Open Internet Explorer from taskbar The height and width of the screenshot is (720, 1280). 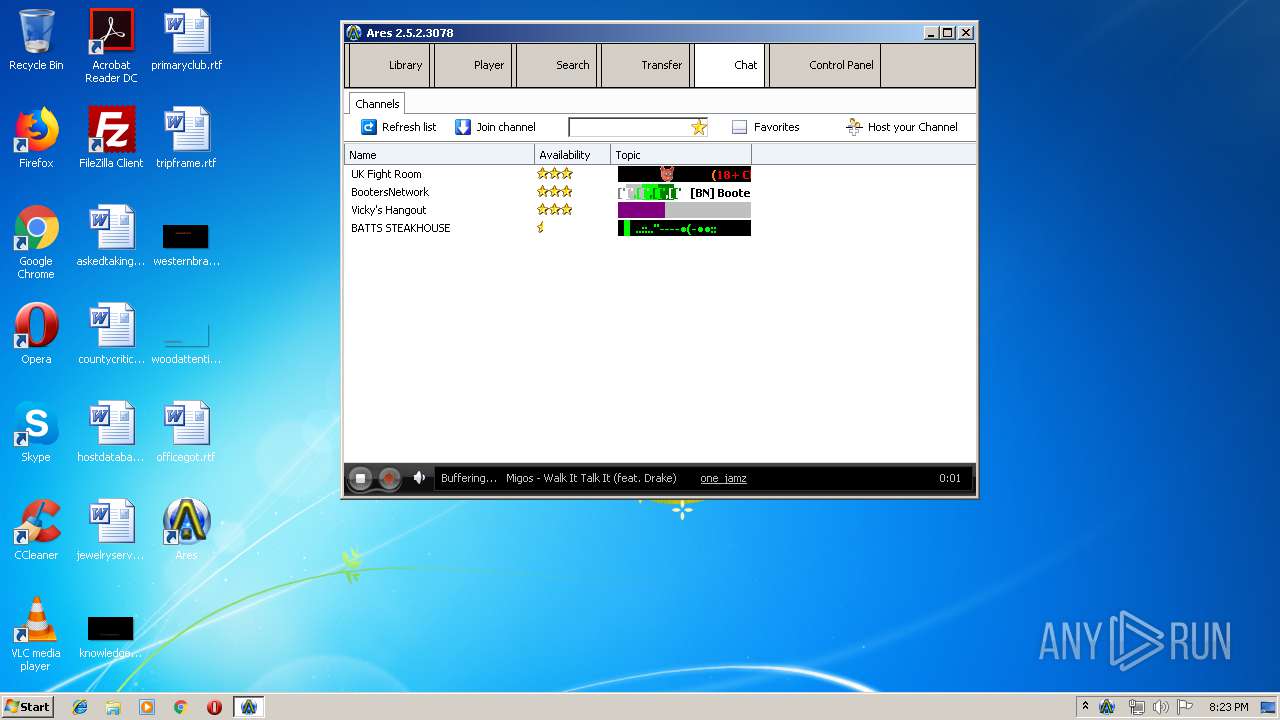coord(80,707)
